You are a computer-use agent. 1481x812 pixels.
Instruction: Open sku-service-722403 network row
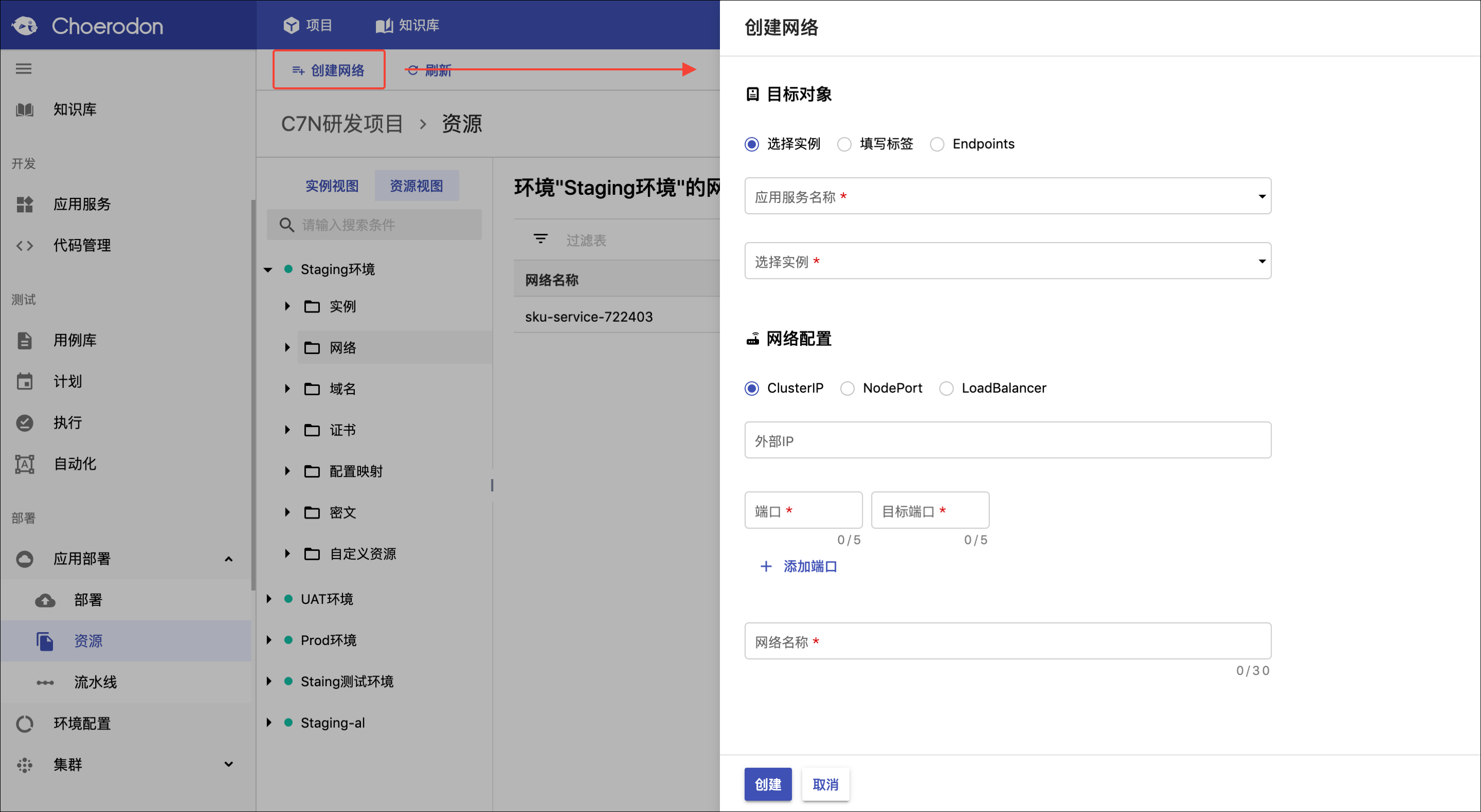[x=617, y=317]
